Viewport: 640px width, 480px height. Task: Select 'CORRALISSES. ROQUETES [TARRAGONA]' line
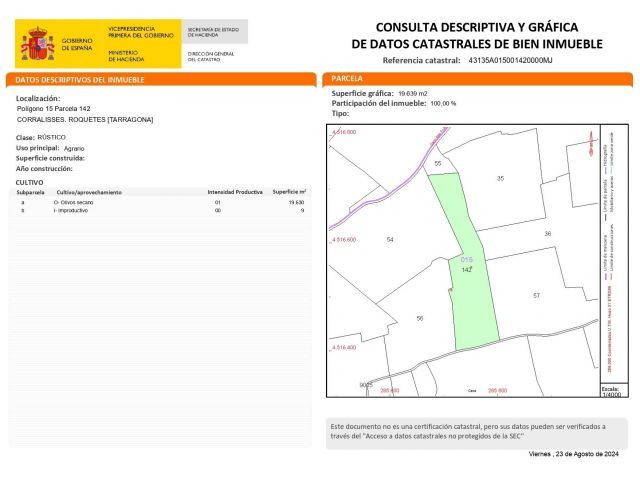(x=85, y=120)
